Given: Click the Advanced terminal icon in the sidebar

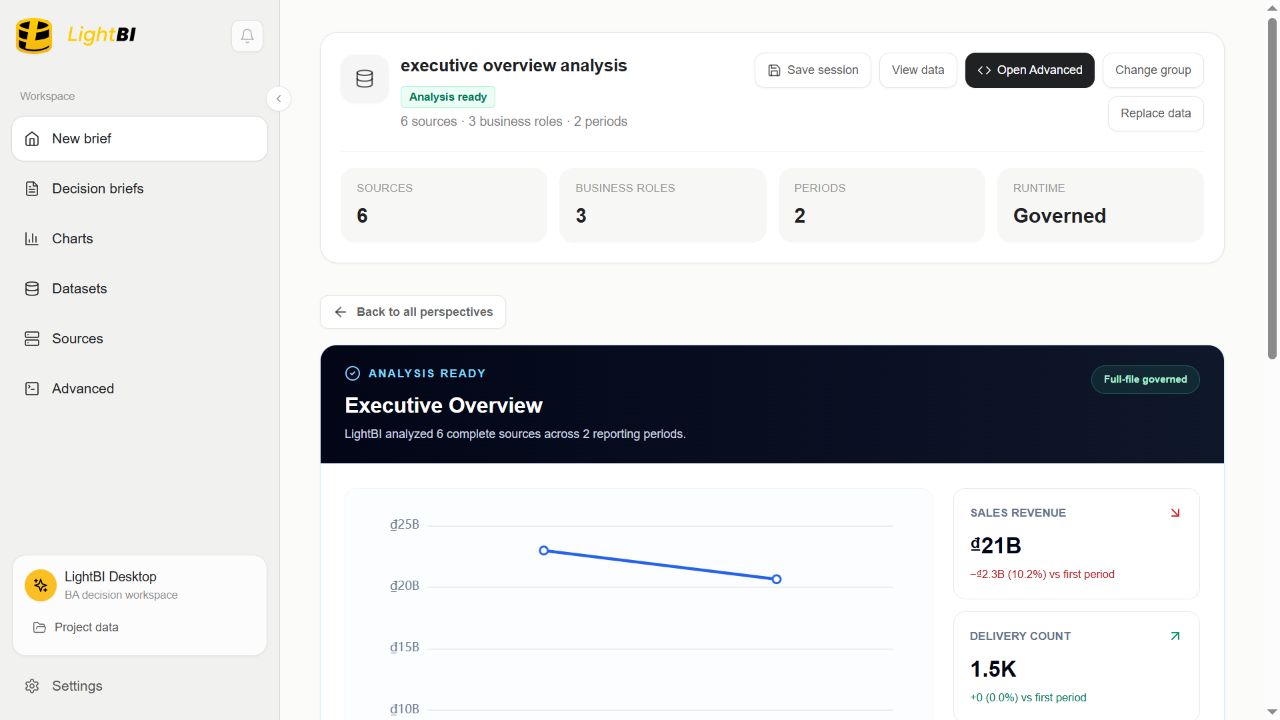Looking at the screenshot, I should (x=32, y=389).
